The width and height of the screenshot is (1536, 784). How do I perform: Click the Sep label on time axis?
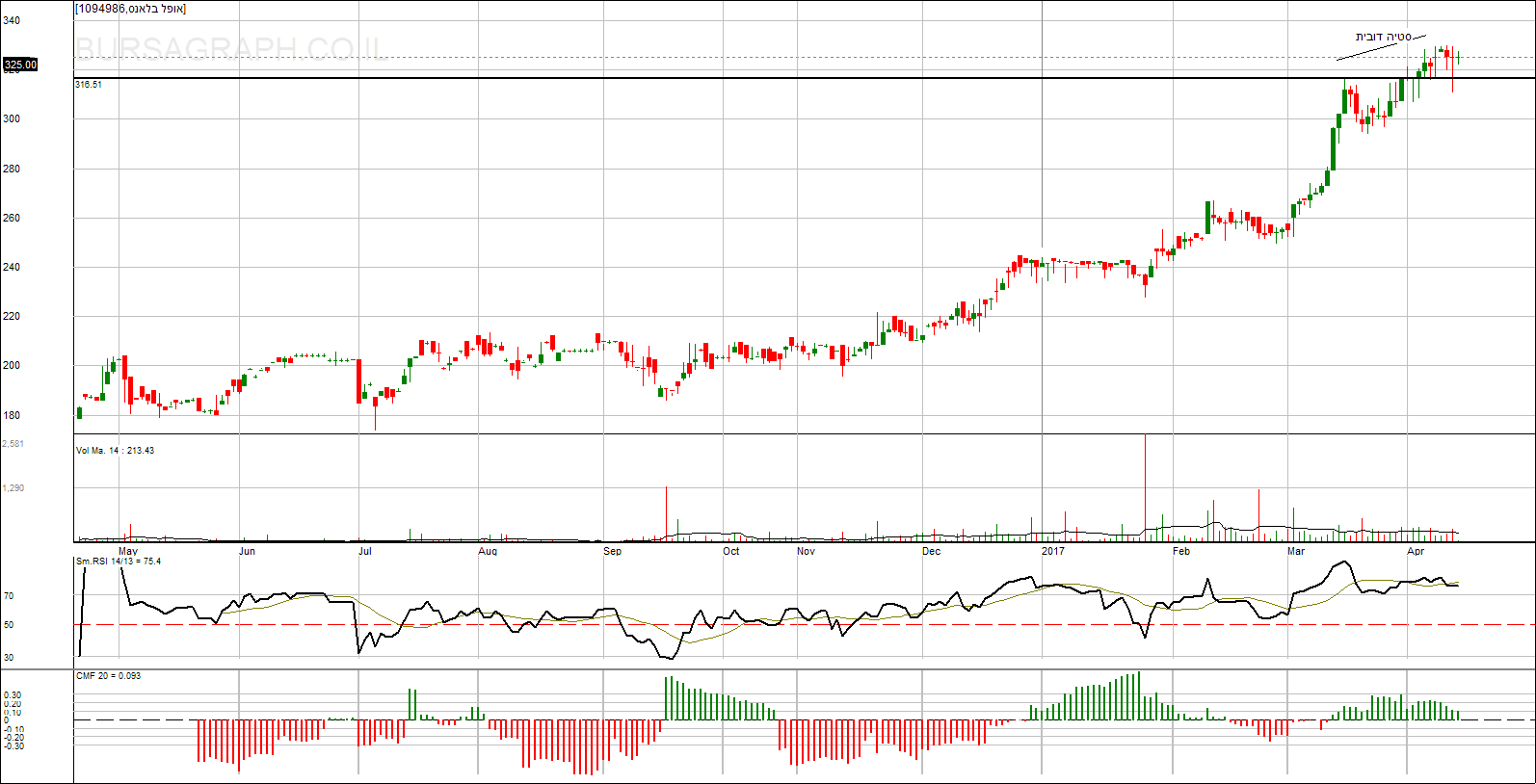coord(612,552)
